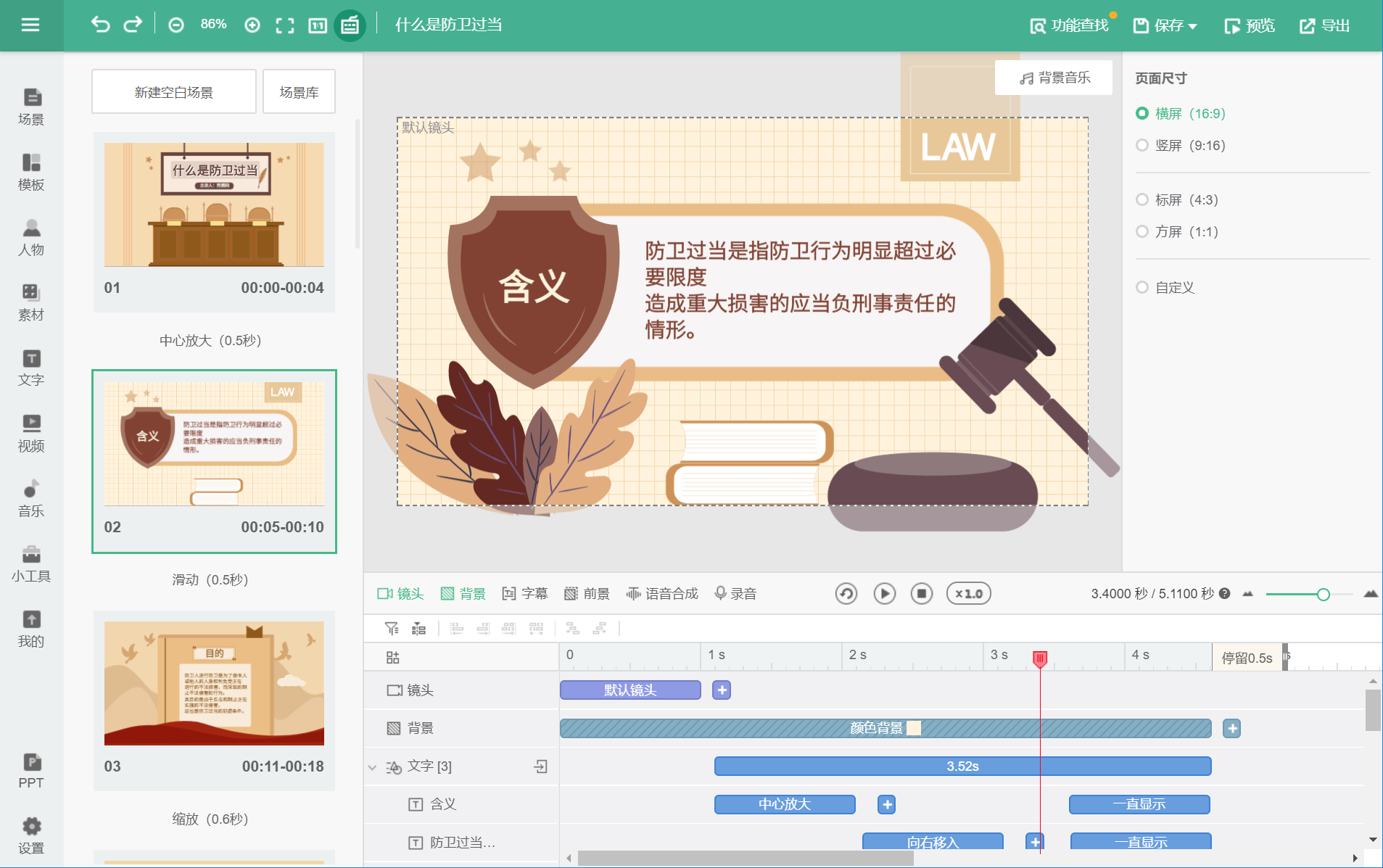Add camera with plus next to 默认镜头

tap(722, 690)
